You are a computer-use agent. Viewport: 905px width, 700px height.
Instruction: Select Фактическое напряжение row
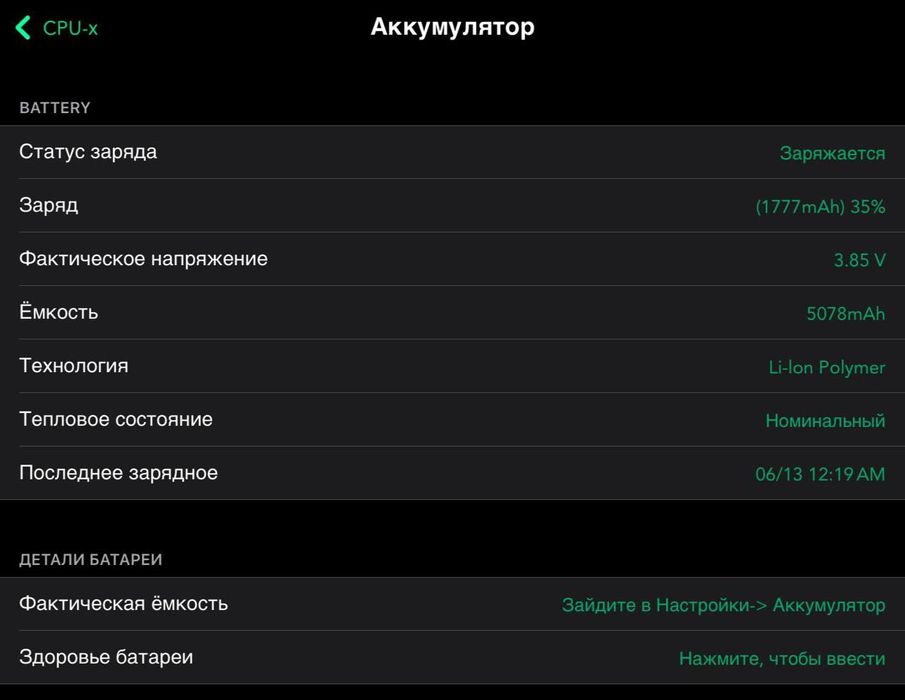(143, 259)
